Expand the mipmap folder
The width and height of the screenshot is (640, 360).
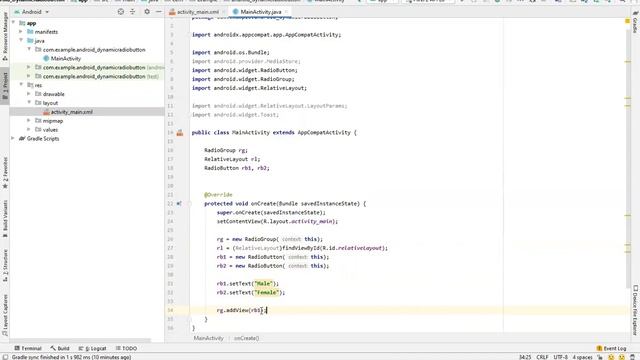pos(29,121)
